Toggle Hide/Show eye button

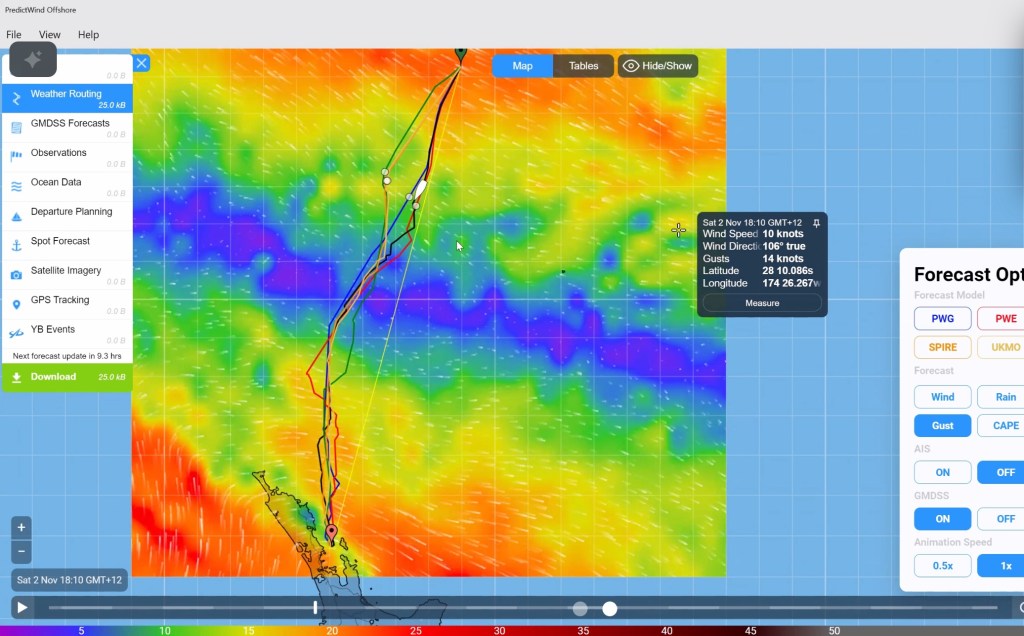click(657, 66)
